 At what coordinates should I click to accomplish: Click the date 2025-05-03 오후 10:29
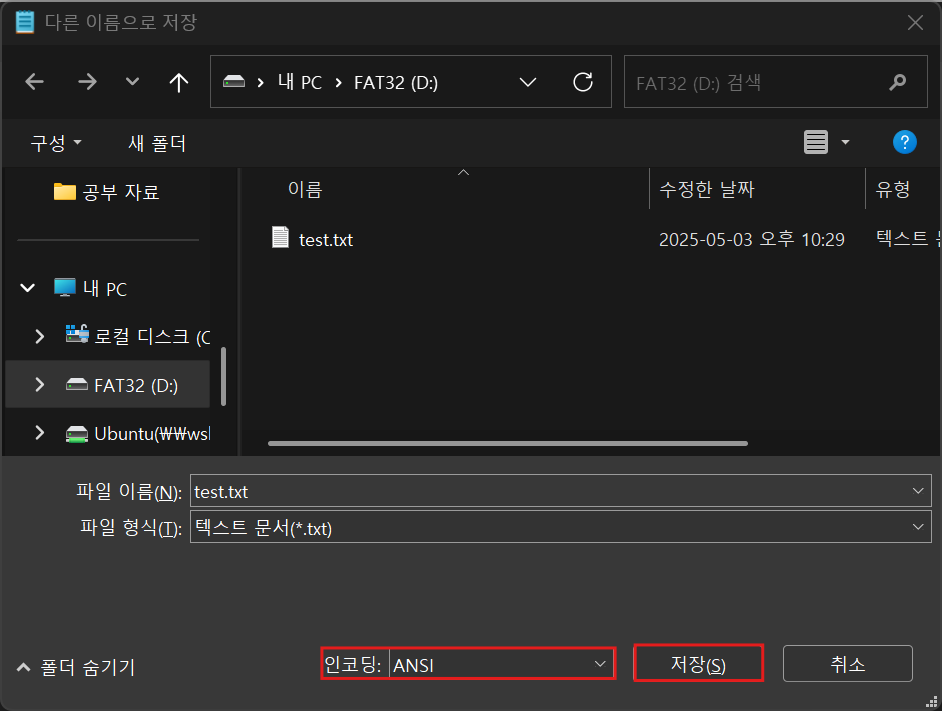coord(752,240)
